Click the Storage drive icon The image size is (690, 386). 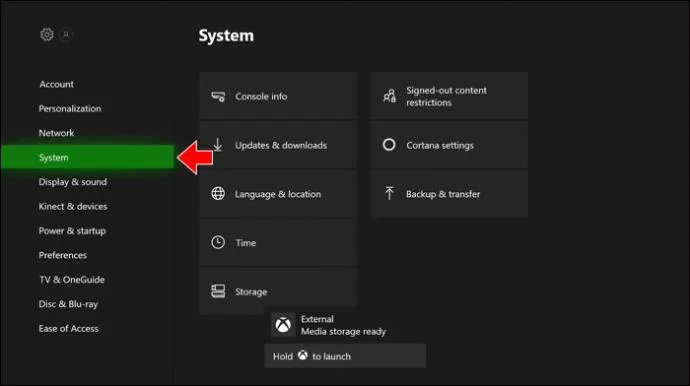(x=218, y=291)
